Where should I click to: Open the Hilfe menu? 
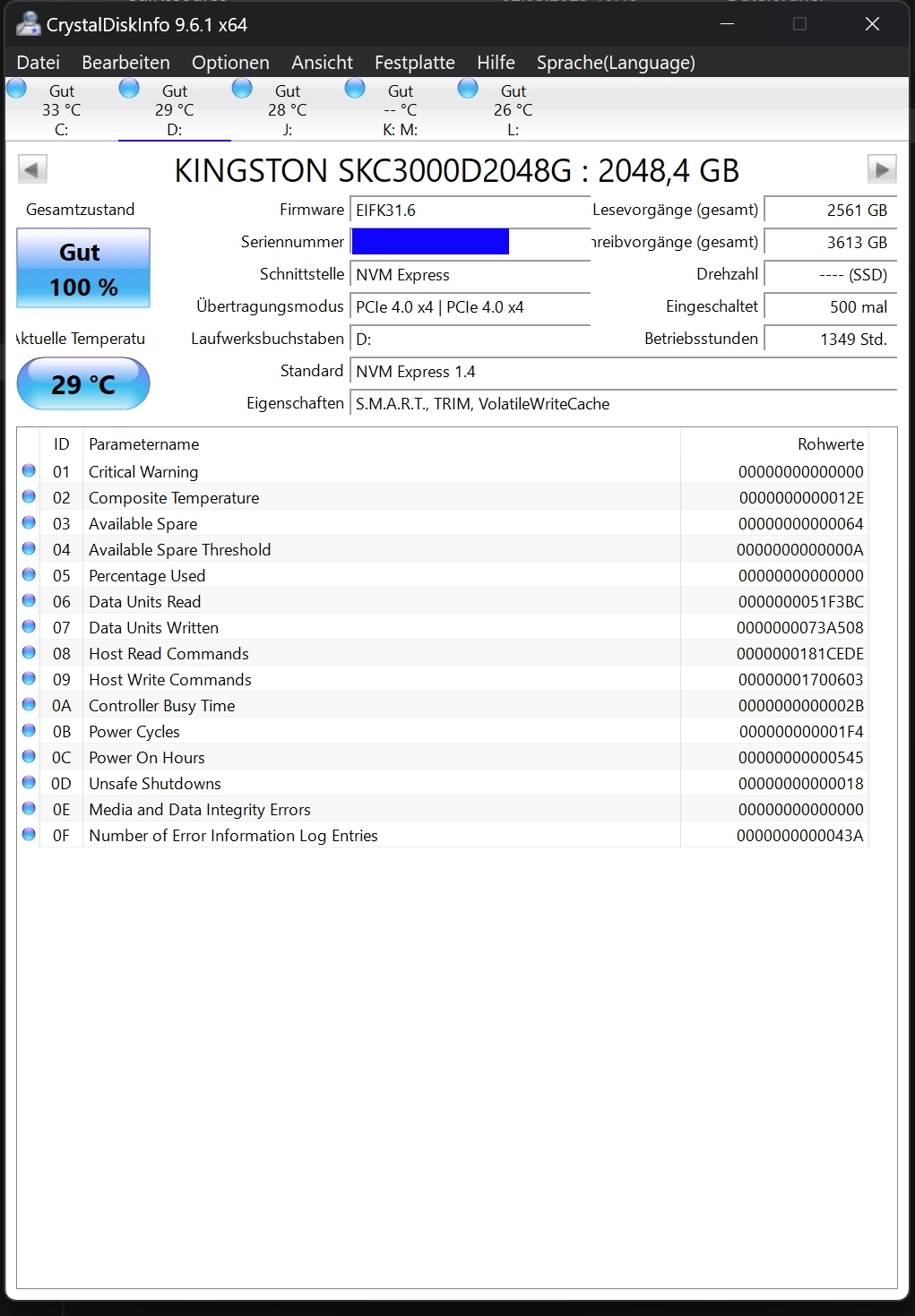coord(496,63)
